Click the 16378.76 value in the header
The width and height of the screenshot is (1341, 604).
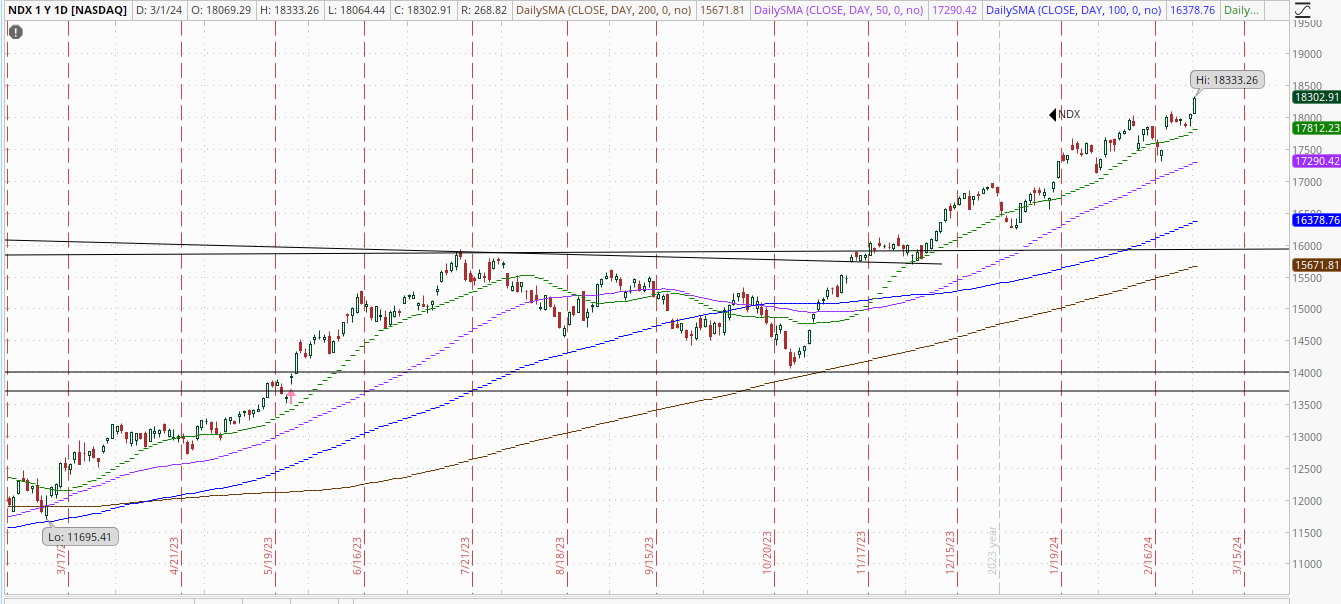[1190, 10]
